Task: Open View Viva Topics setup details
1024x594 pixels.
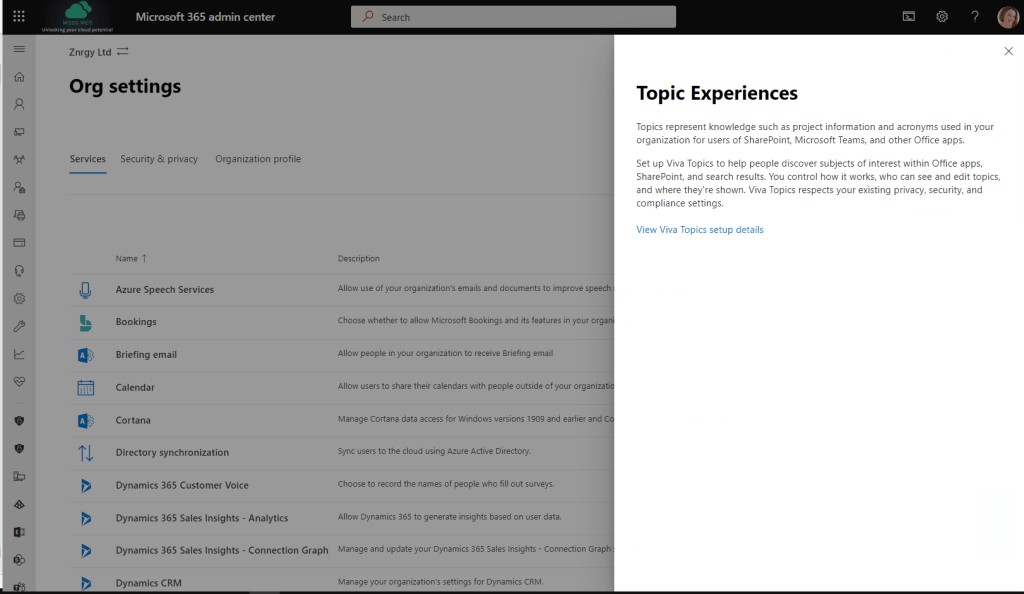Action: [x=699, y=229]
